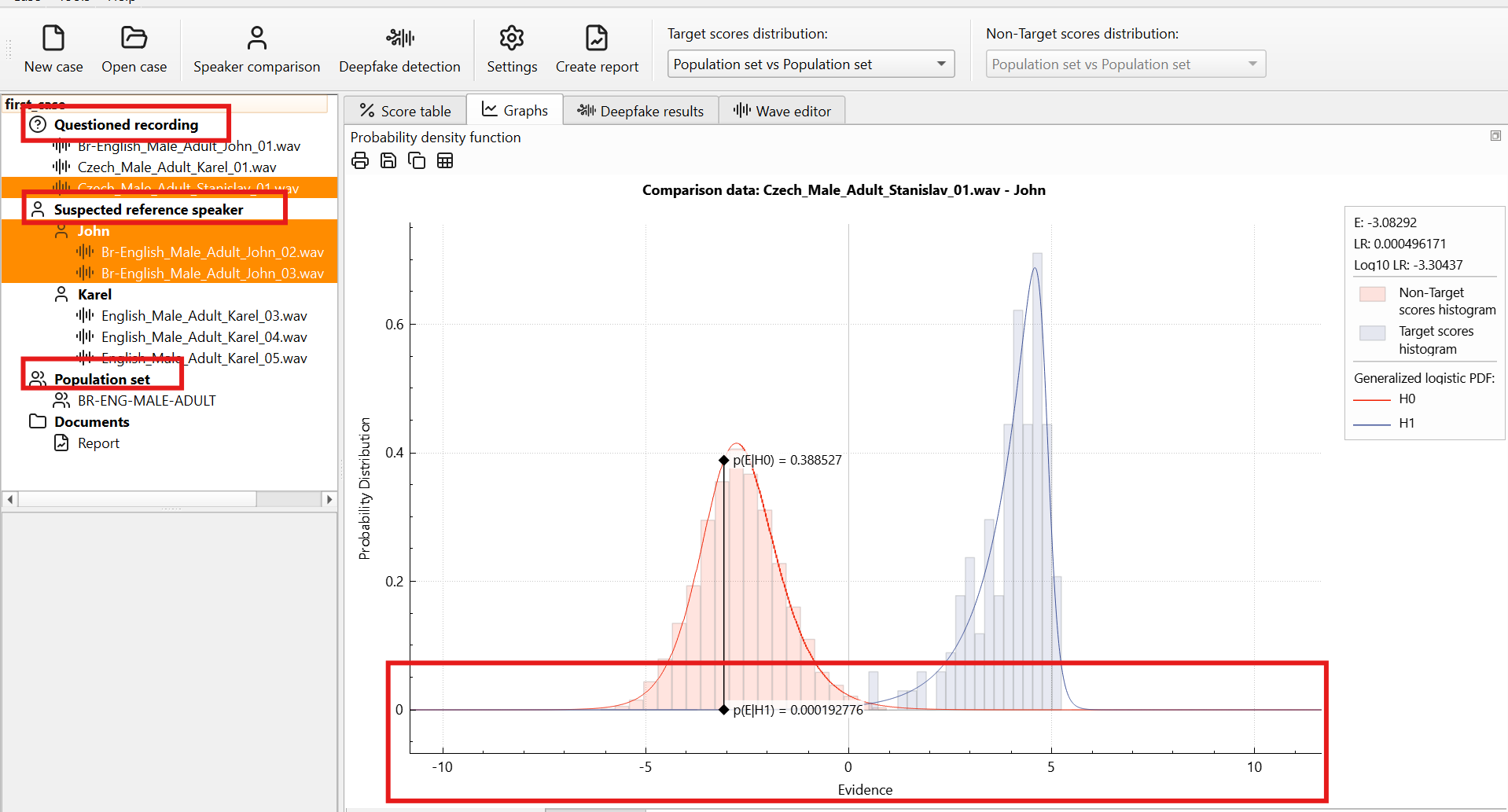Screen dimensions: 1508x812
Task: Click the person icon beside Karel
Action: point(61,294)
